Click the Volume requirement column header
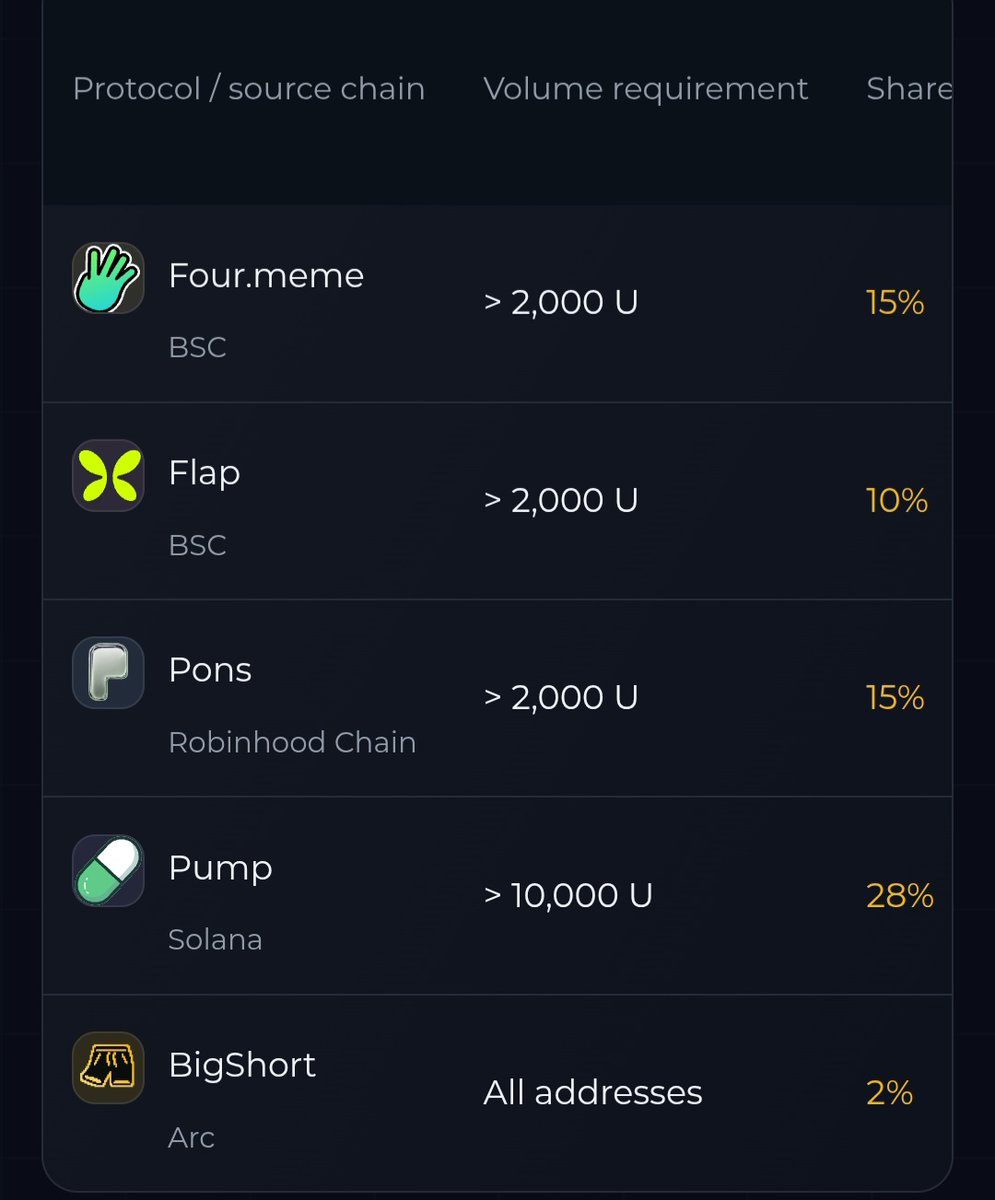This screenshot has width=995, height=1200. click(646, 89)
